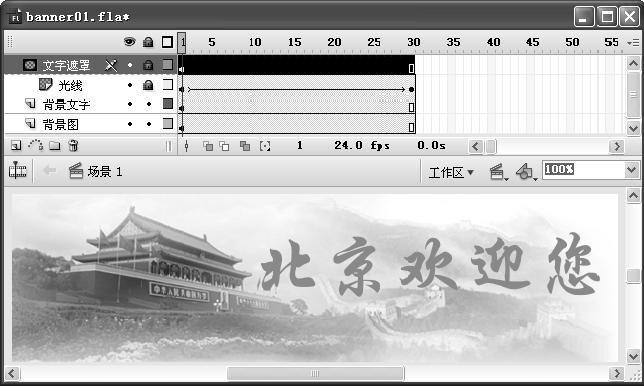Click the insert new layer icon

tap(16, 145)
